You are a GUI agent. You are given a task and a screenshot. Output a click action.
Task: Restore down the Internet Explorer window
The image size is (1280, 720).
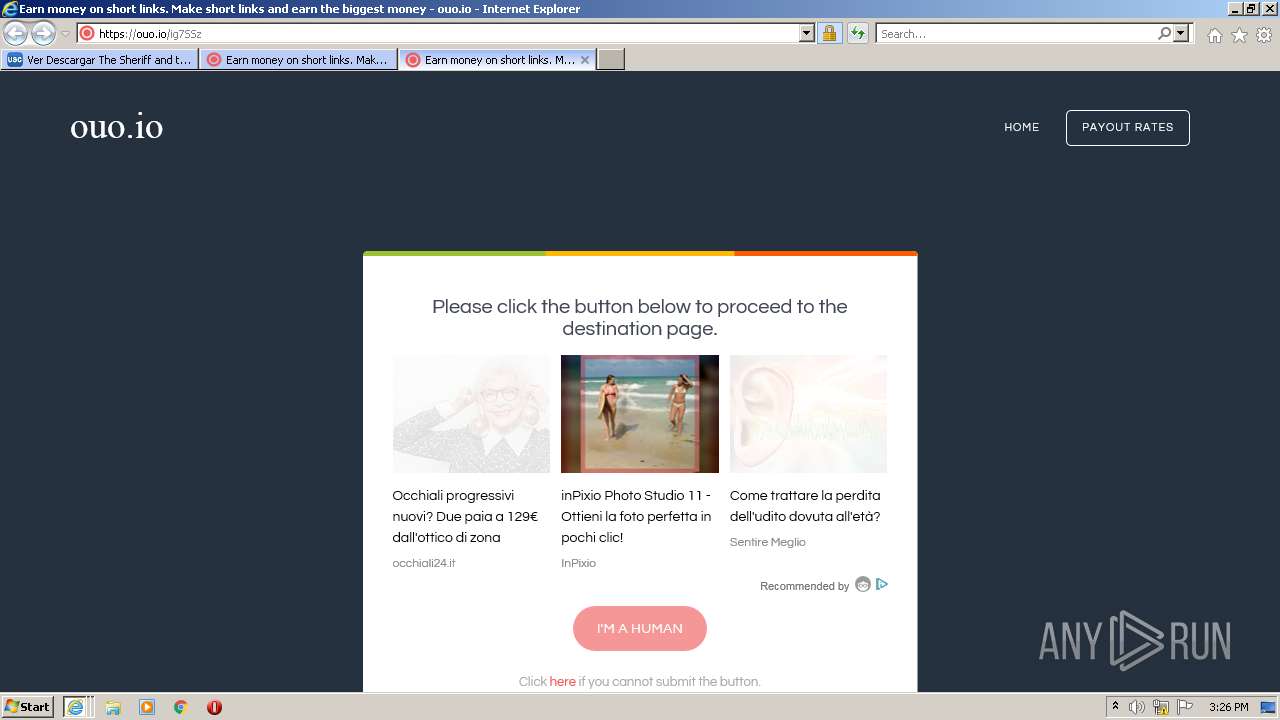(x=1251, y=9)
